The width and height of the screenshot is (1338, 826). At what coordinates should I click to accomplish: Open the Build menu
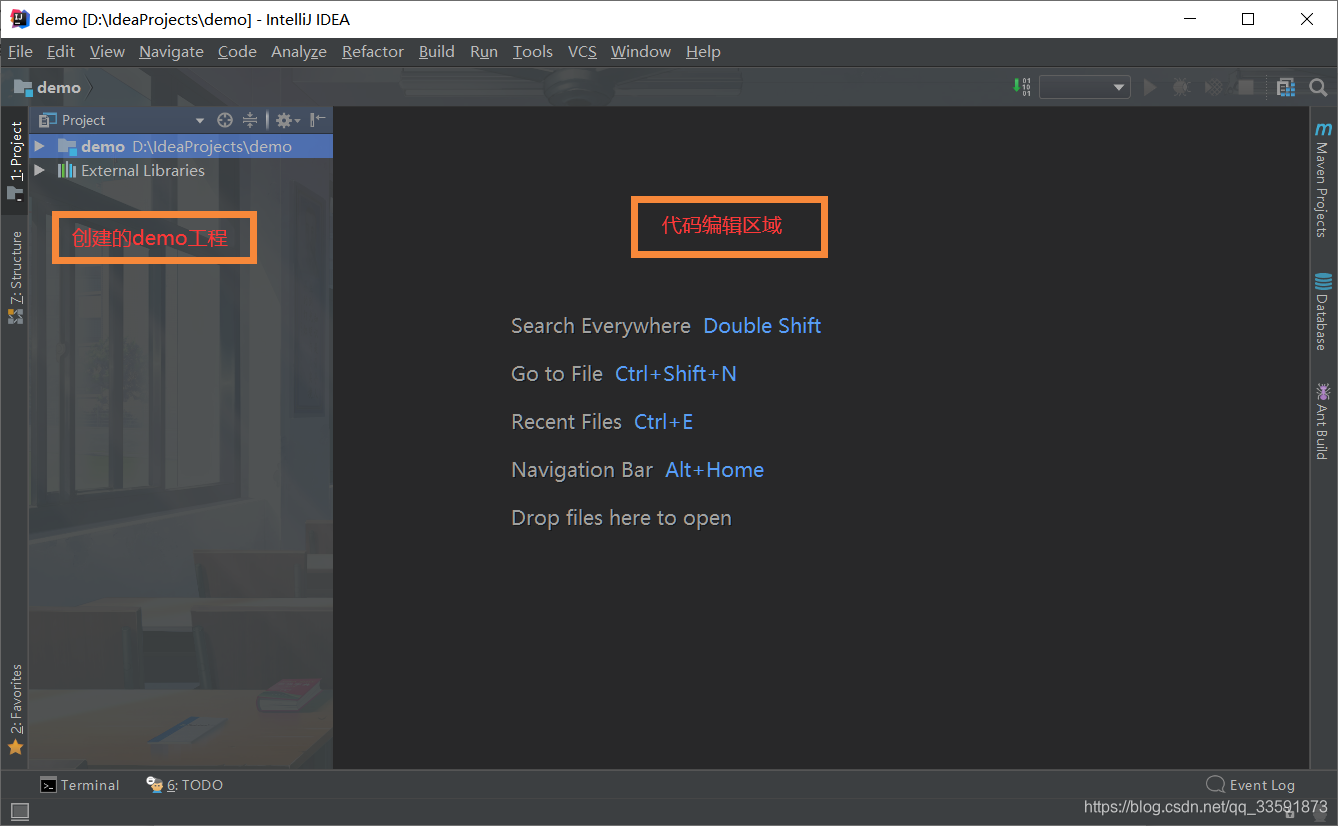click(x=437, y=52)
